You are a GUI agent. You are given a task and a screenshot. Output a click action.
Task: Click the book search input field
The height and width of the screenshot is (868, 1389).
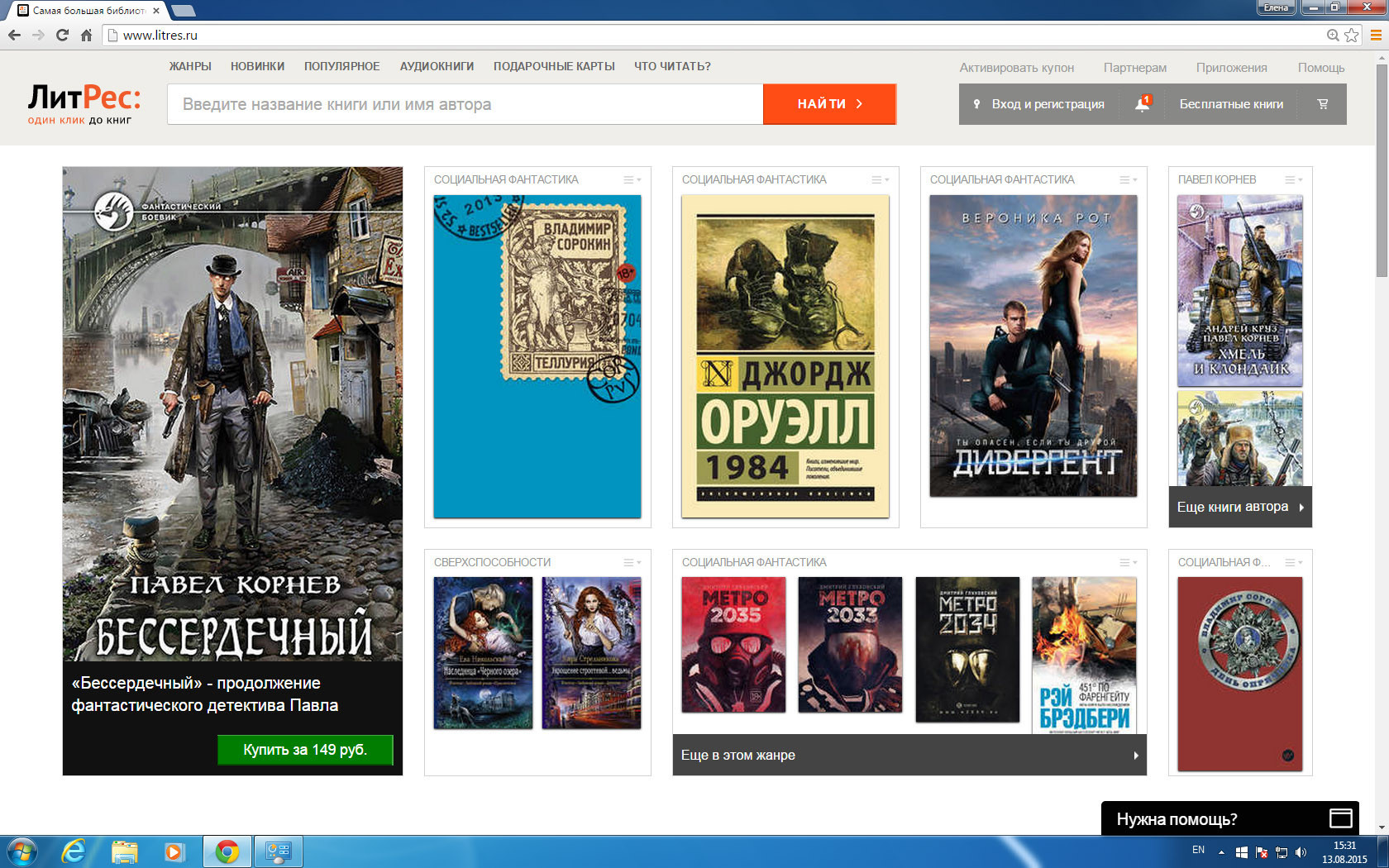coord(465,104)
